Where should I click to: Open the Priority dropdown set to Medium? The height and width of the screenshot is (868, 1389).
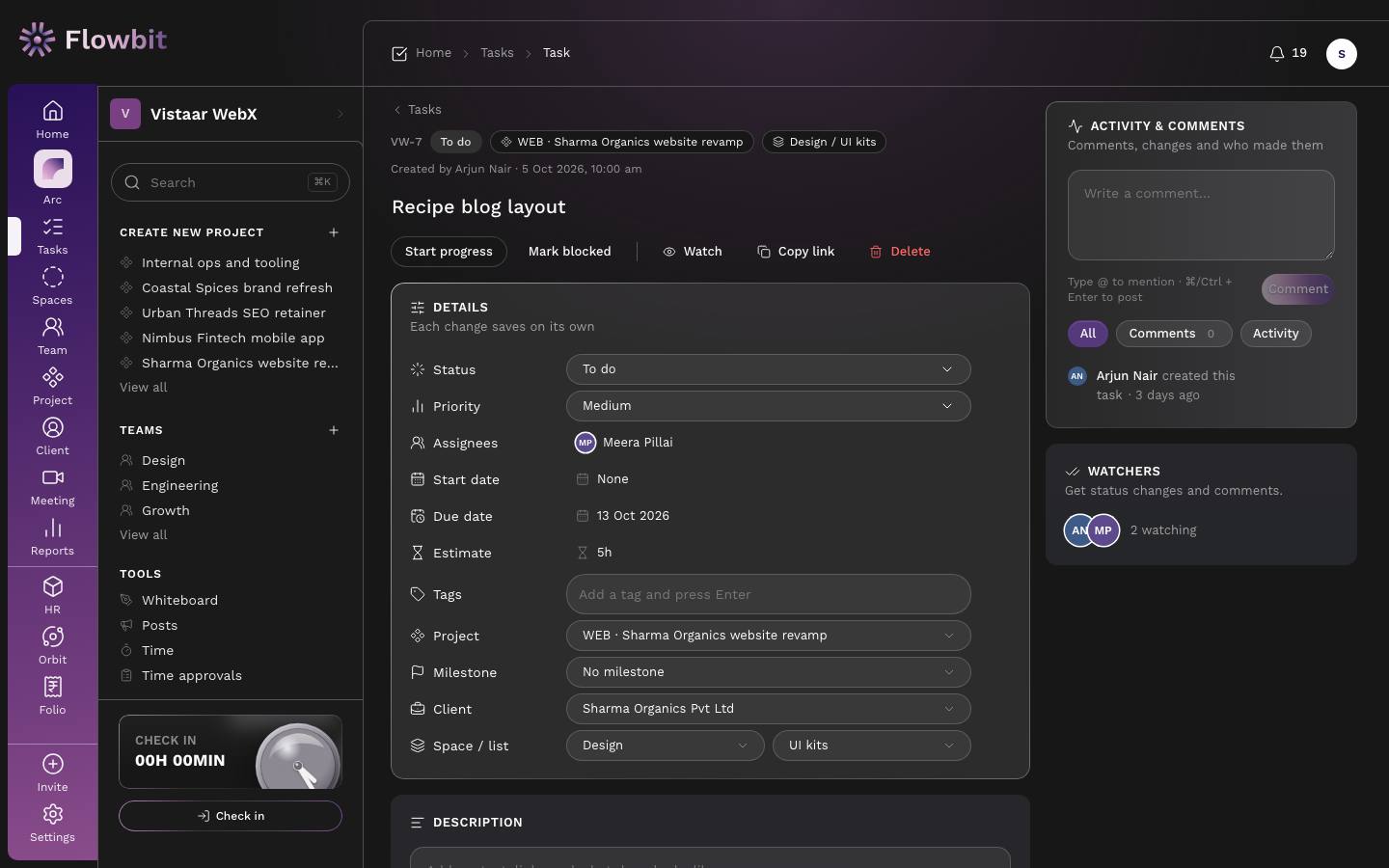(768, 406)
